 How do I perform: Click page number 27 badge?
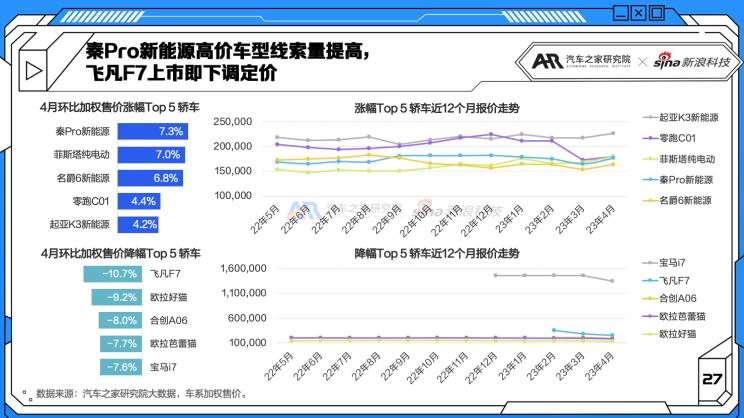(x=712, y=379)
